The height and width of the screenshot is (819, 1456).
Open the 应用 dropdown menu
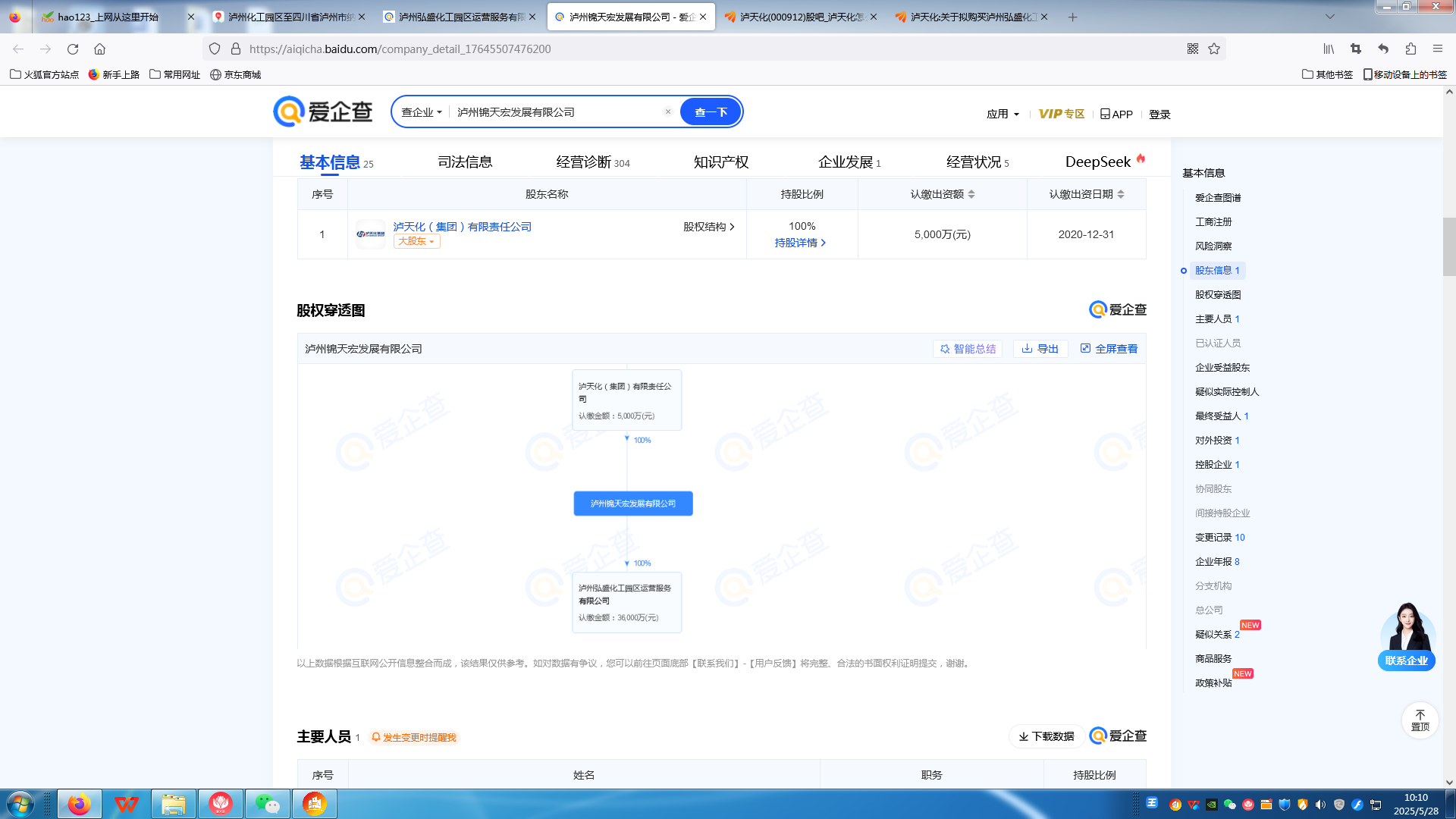click(x=1003, y=114)
